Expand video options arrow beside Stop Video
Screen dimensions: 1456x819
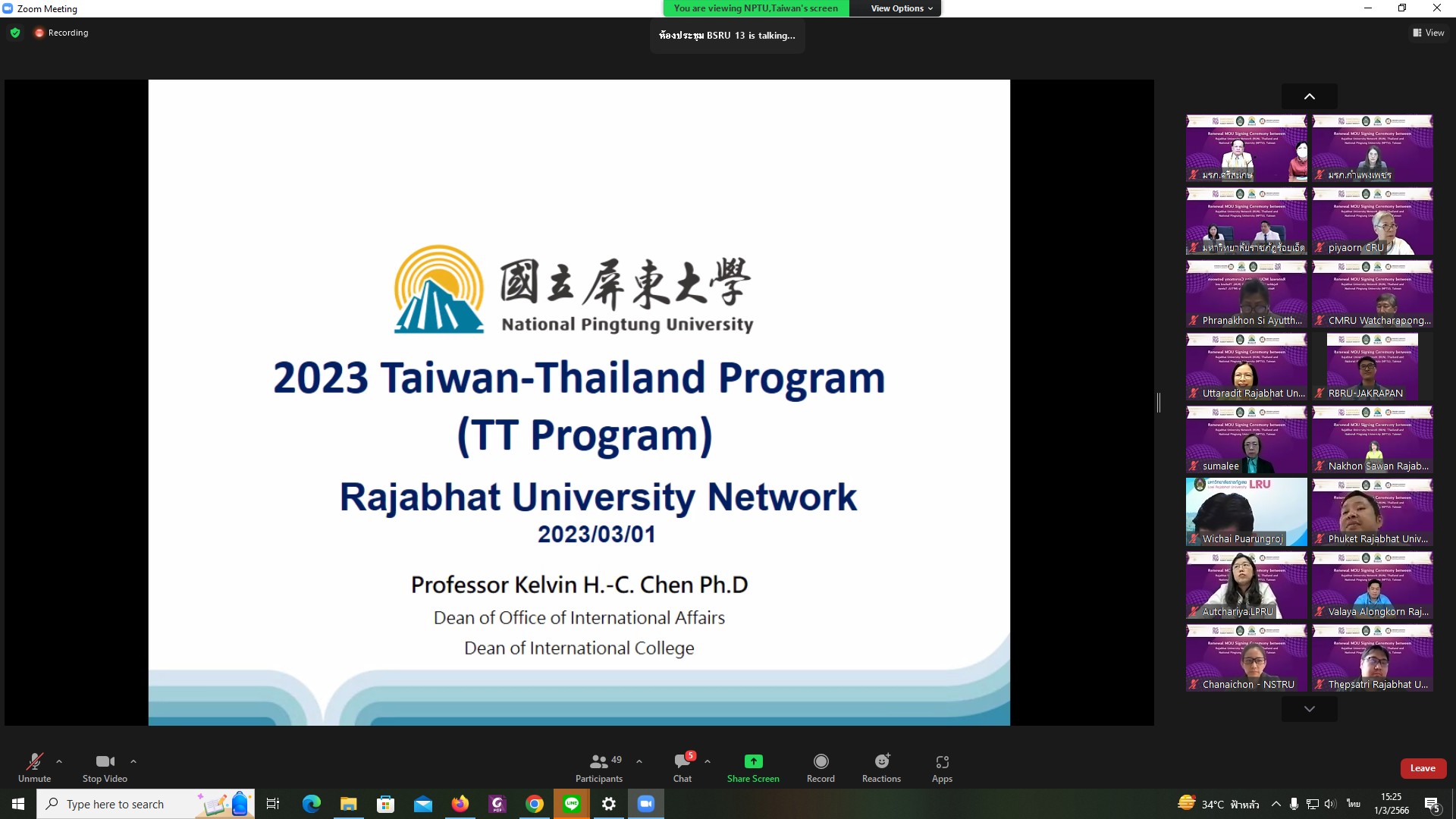[x=133, y=761]
